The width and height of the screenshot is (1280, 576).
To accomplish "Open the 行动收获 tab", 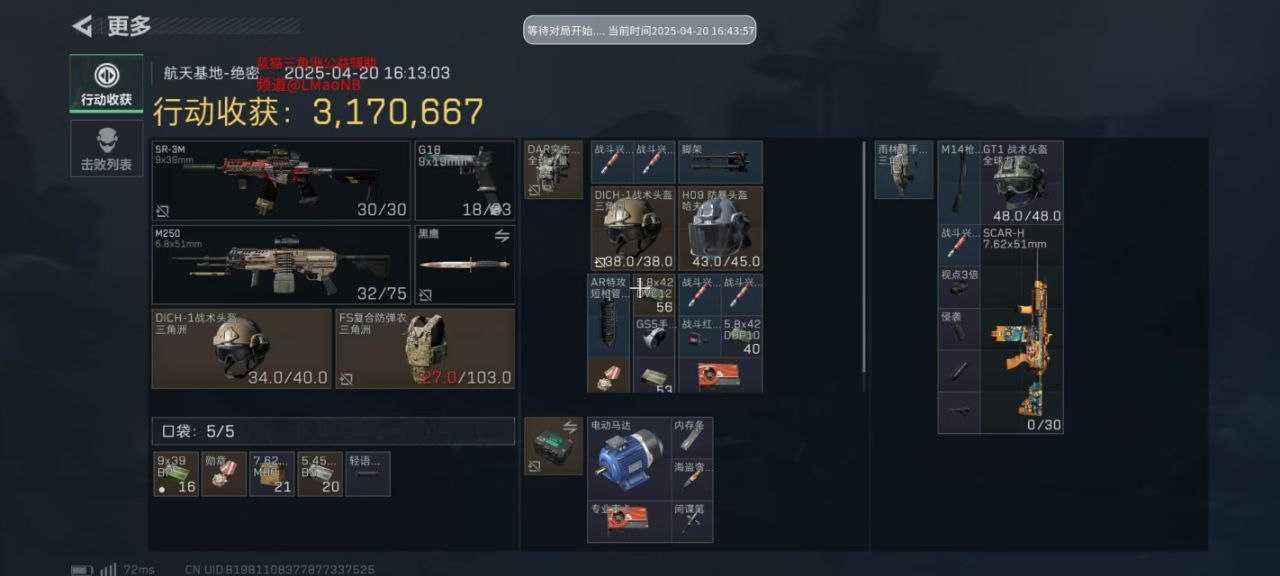I will click(106, 83).
